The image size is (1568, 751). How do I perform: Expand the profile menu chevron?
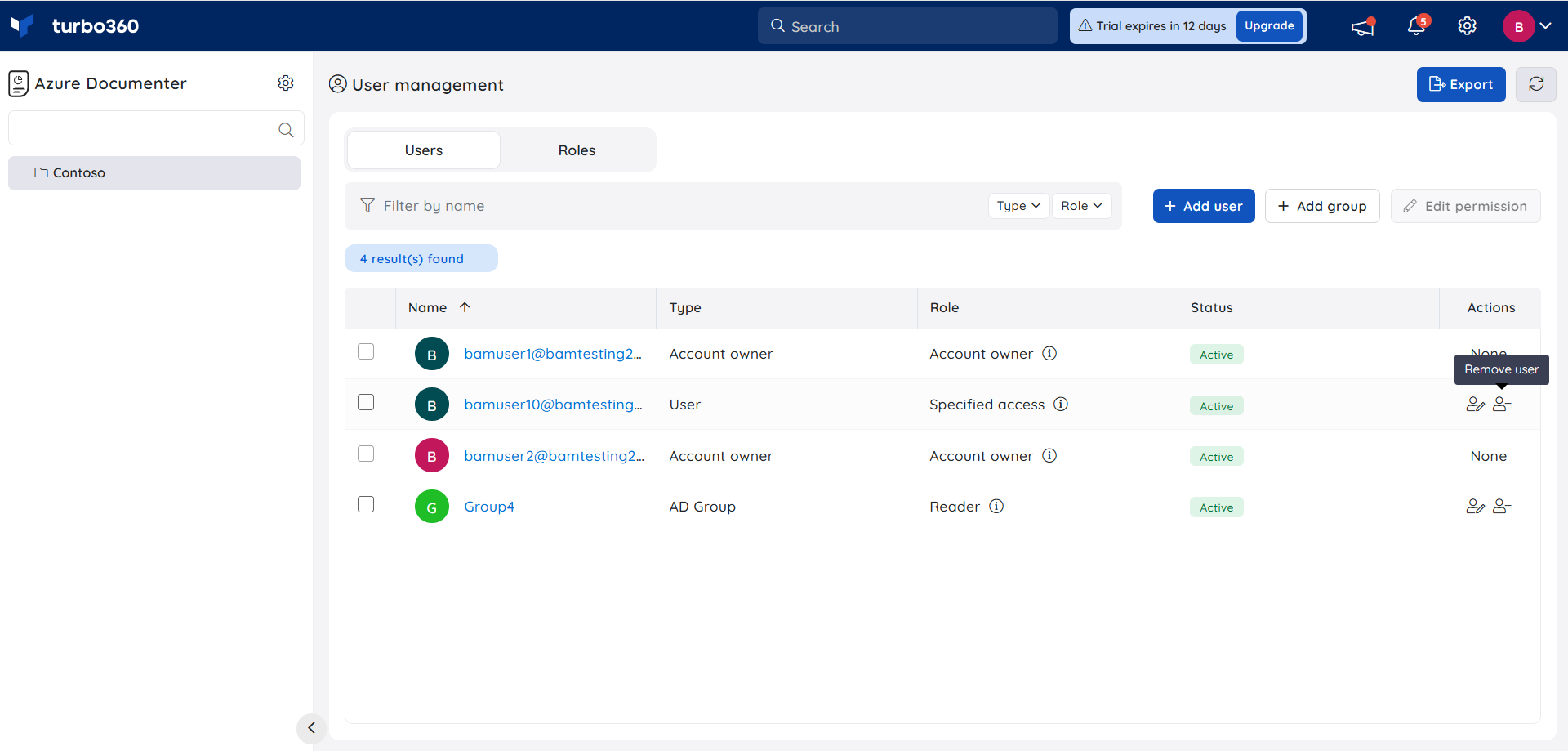1545,26
